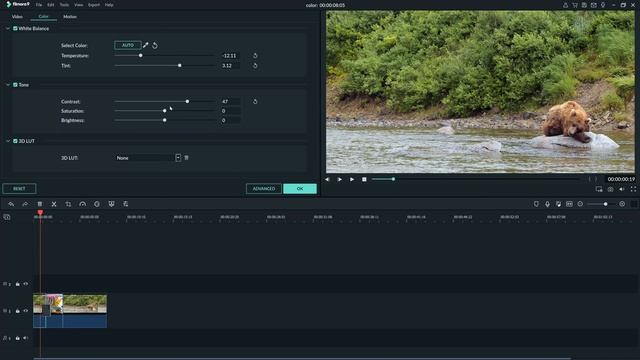Collapse the White Balance section
The image size is (640, 360).
pyautogui.click(x=8, y=29)
